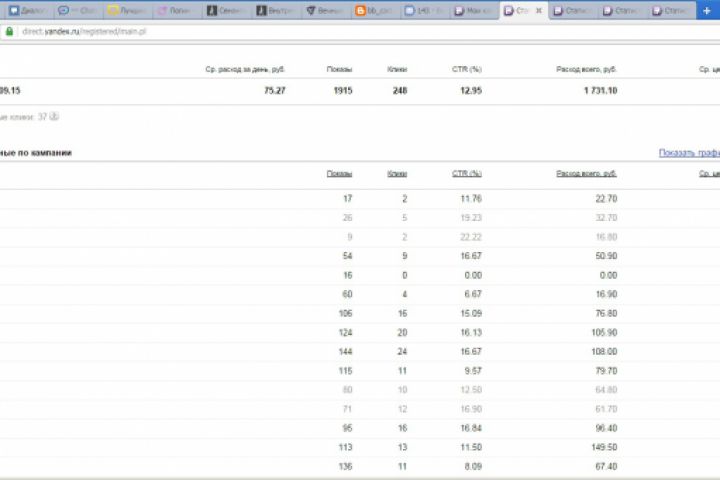Screen dimensions: 720x480
Task: Sort by underlined Расход всего, руб. column
Action: click(x=586, y=174)
